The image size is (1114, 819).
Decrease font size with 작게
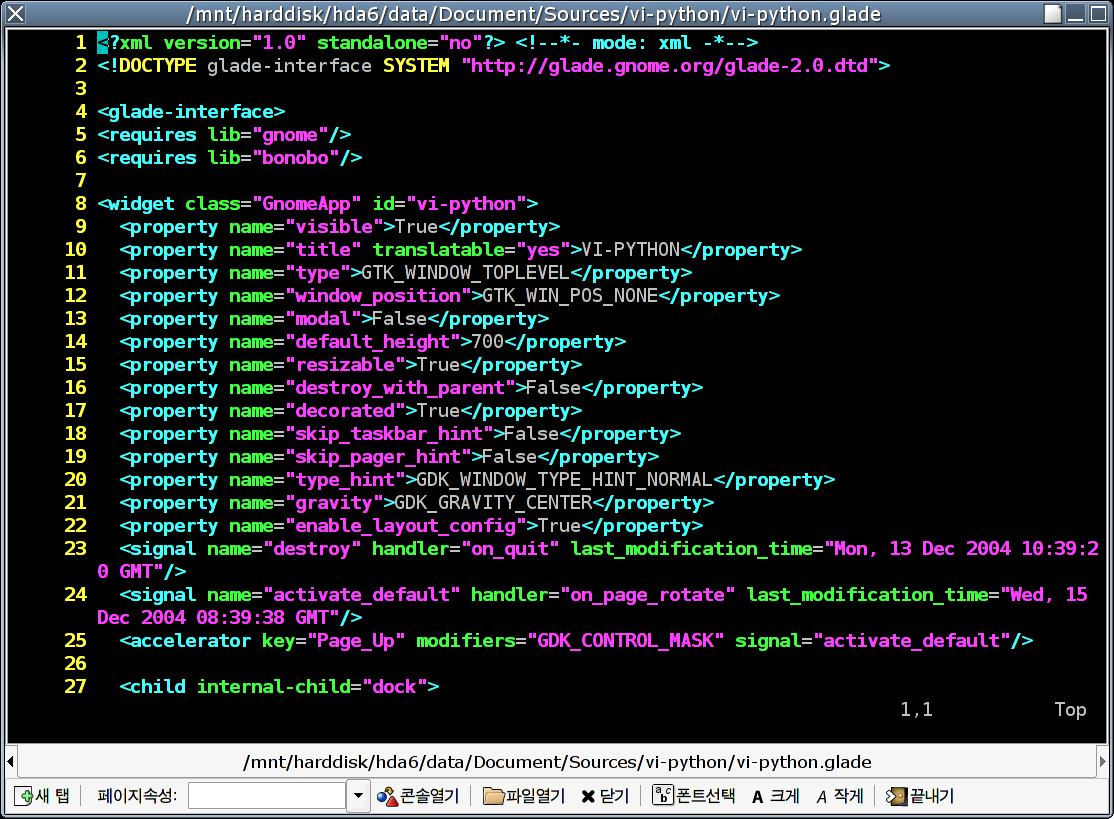839,796
